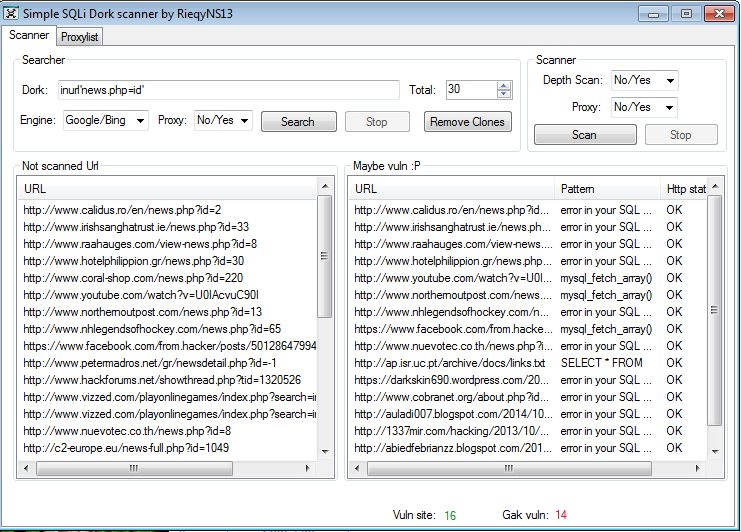Start scanning with the Scan button
This screenshot has width=741, height=532.
pyautogui.click(x=585, y=135)
